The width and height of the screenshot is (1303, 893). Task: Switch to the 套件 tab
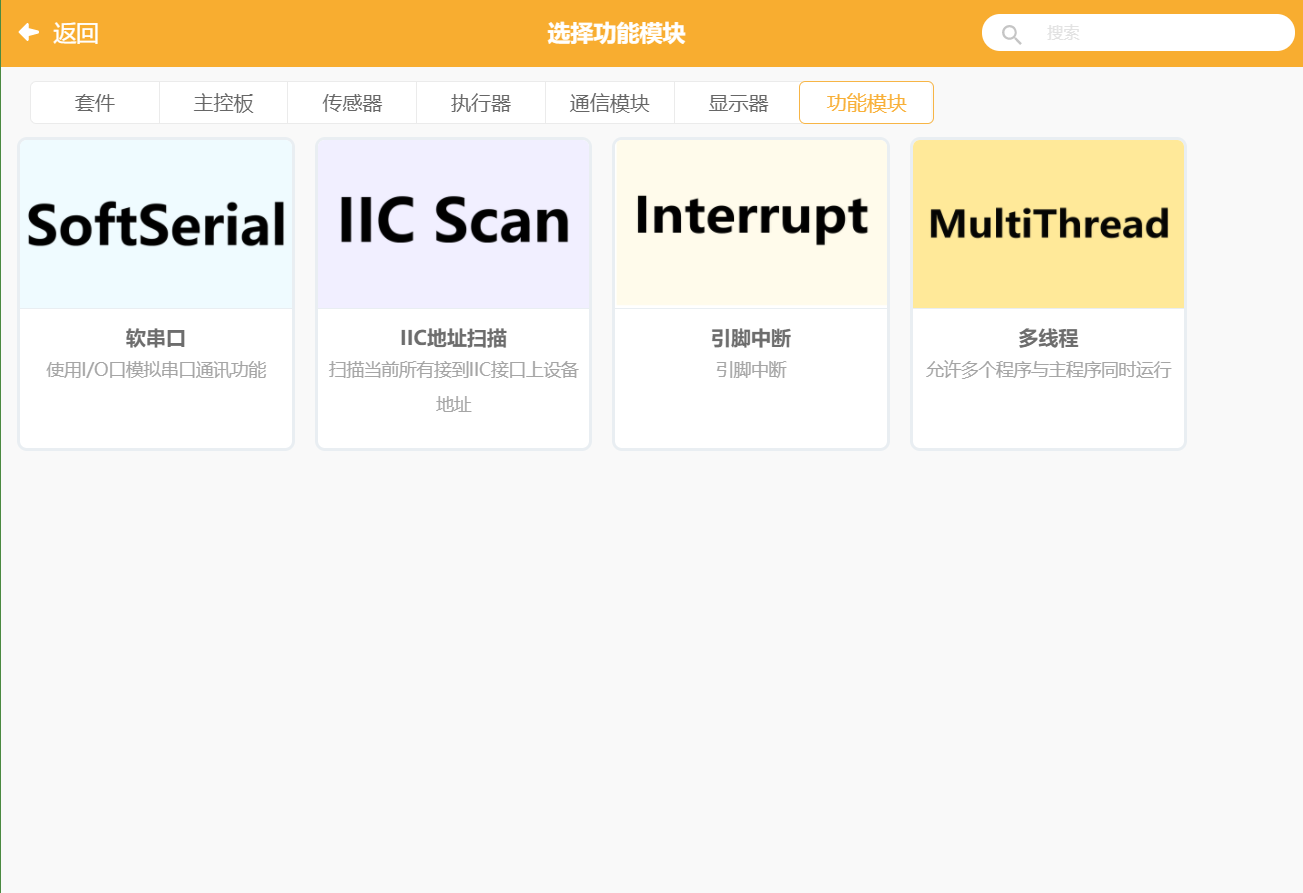(94, 102)
